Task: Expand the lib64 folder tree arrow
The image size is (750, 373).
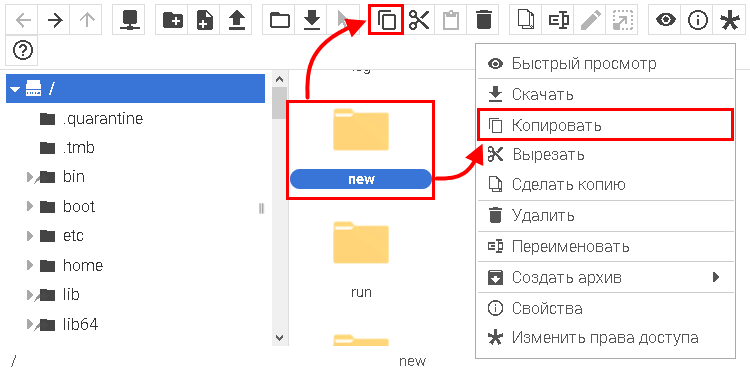Action: [x=31, y=325]
